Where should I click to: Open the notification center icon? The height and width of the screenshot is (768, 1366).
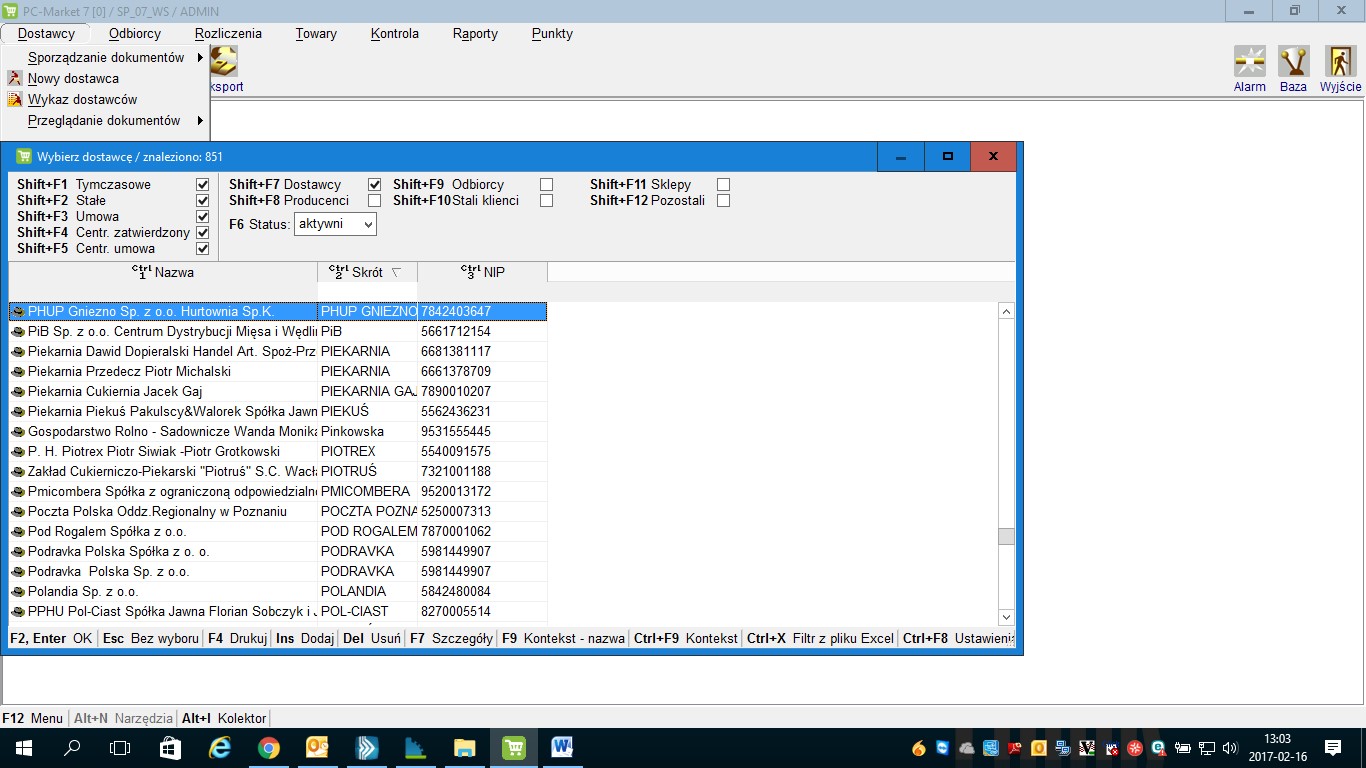[1332, 747]
